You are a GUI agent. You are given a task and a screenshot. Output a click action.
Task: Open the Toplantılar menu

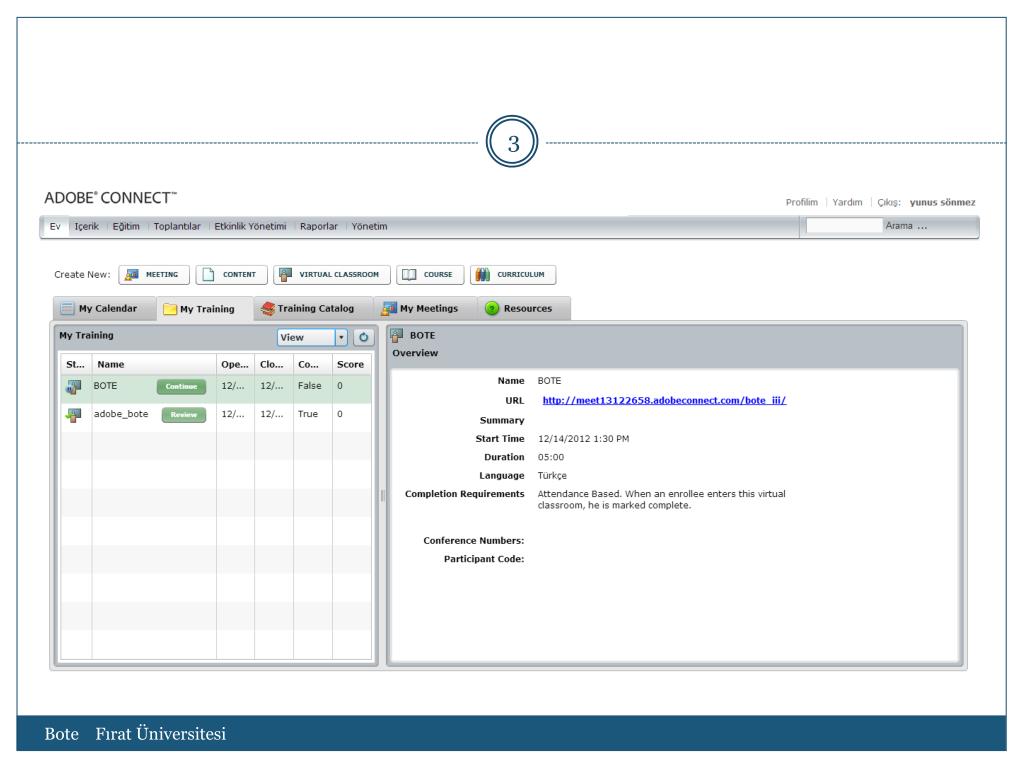tap(177, 227)
